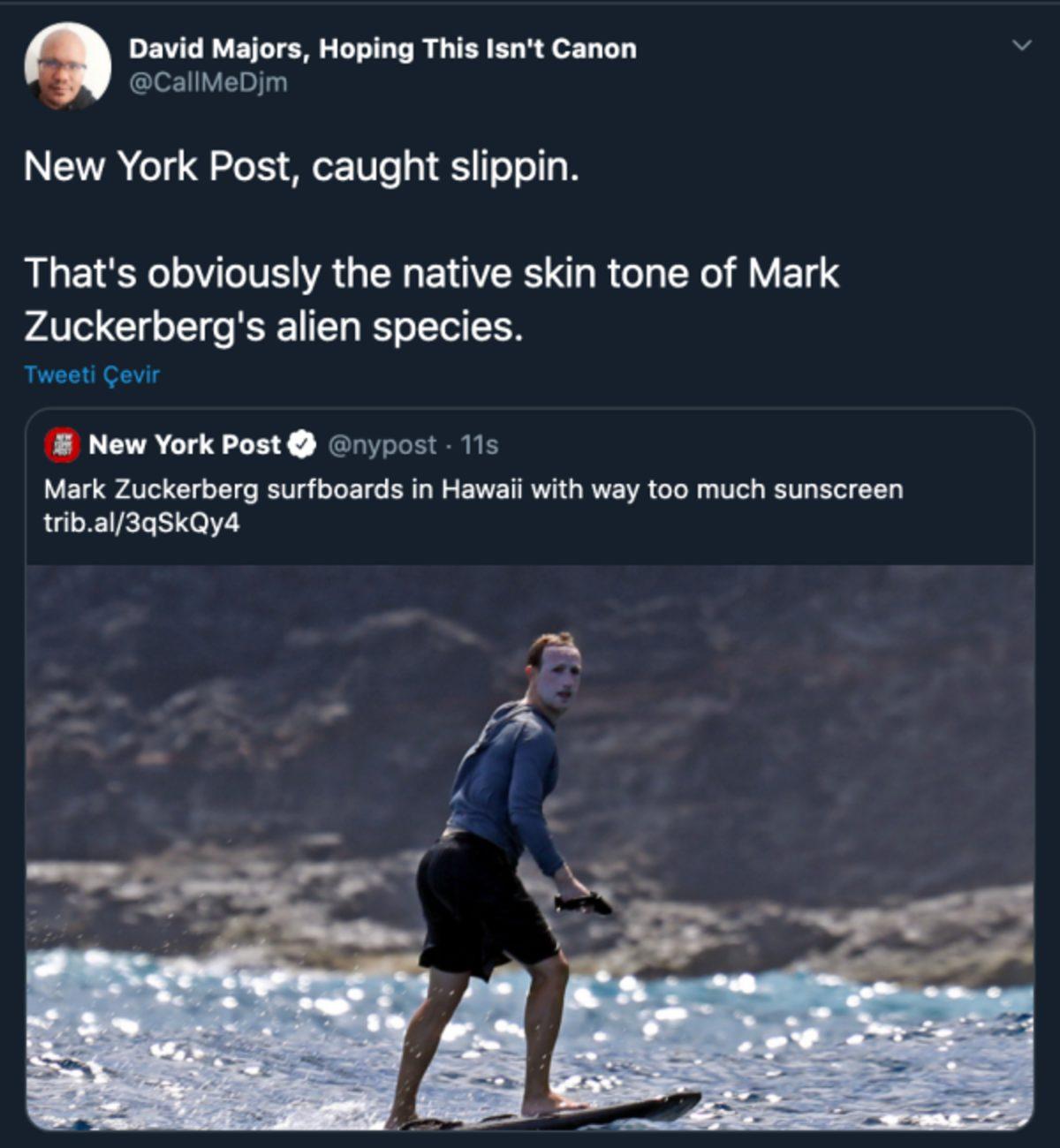The image size is (1060, 1148).
Task: Click the dark object in the surfer's hand
Action: [584, 903]
